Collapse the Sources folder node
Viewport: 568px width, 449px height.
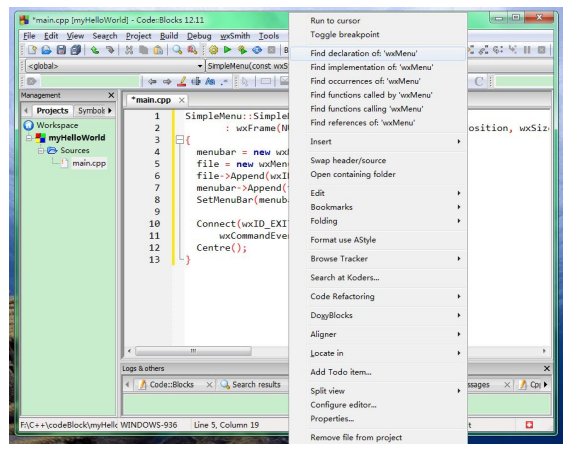pos(41,150)
